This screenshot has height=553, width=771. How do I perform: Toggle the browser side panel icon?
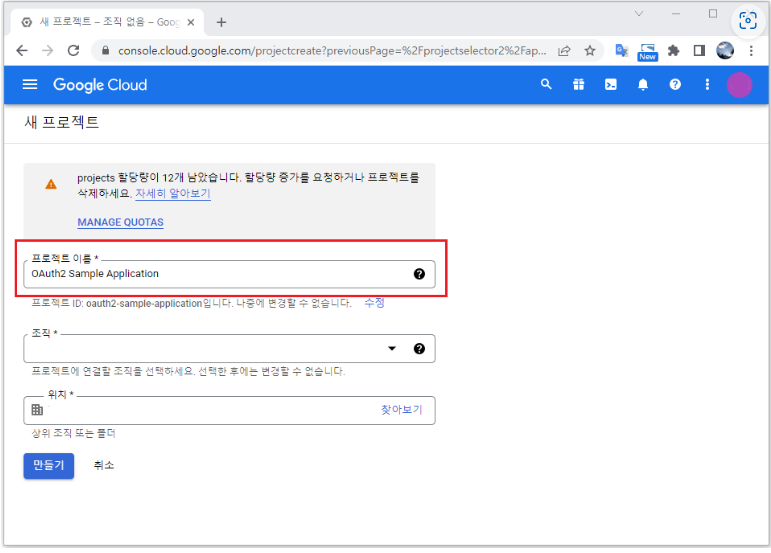[699, 50]
